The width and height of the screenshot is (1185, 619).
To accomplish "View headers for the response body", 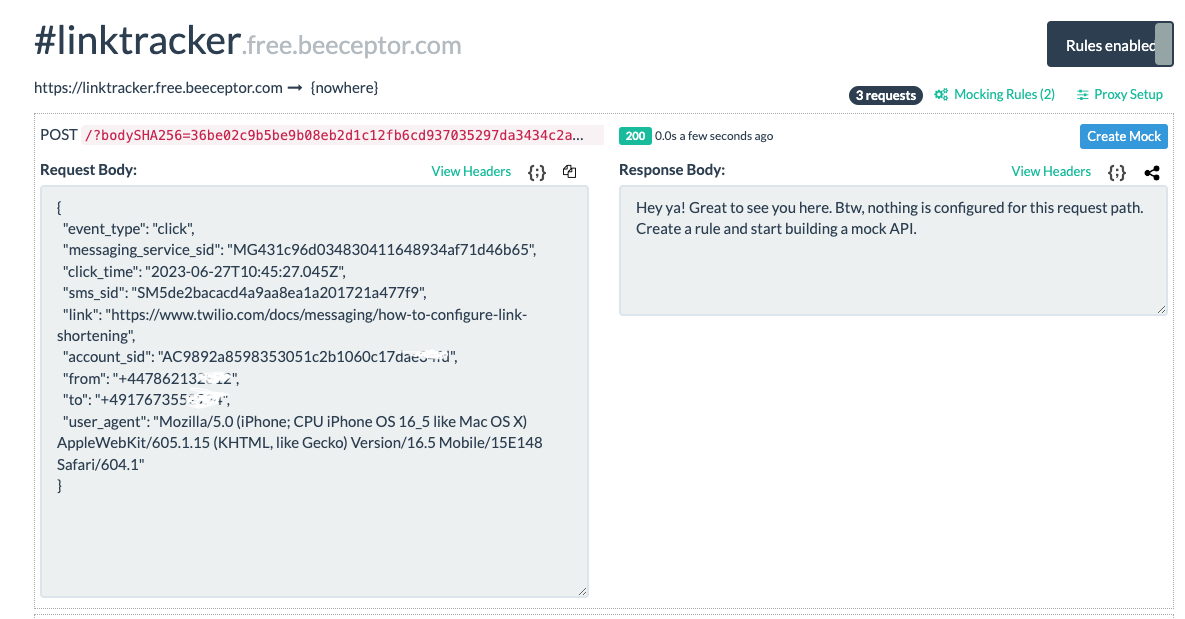I will (1051, 171).
